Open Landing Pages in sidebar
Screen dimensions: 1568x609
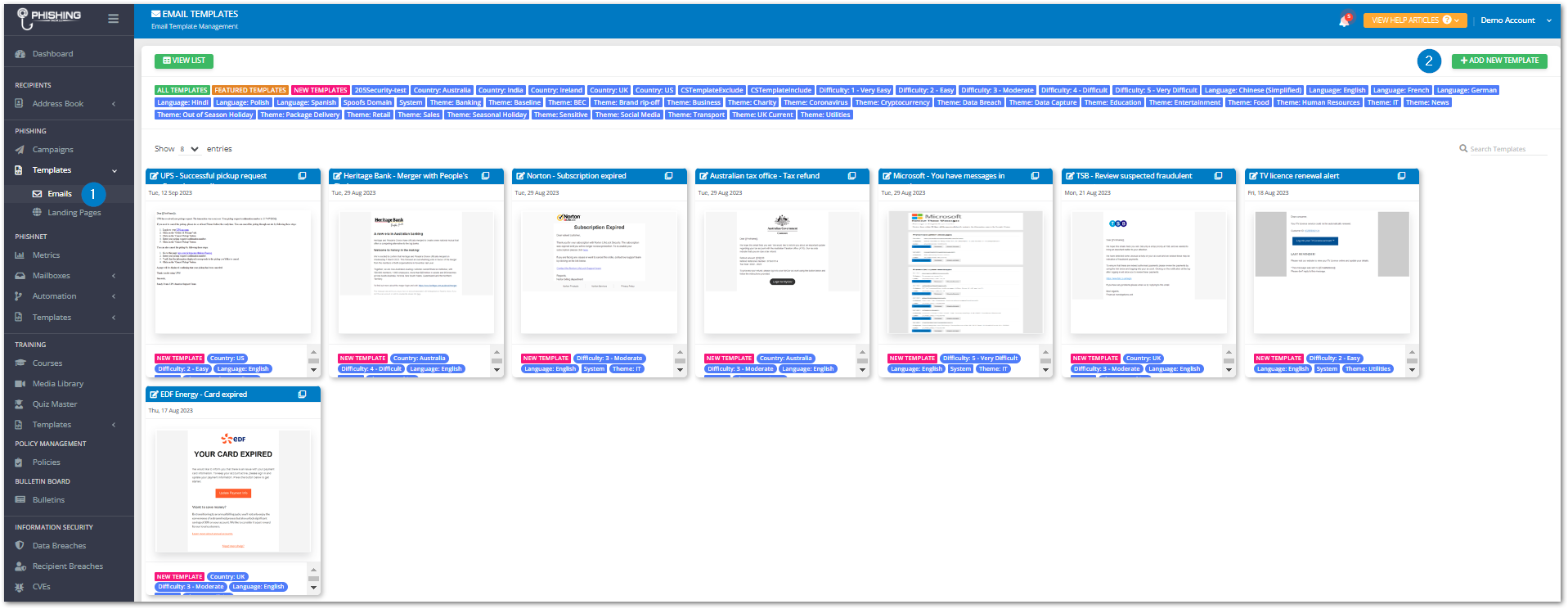74,213
